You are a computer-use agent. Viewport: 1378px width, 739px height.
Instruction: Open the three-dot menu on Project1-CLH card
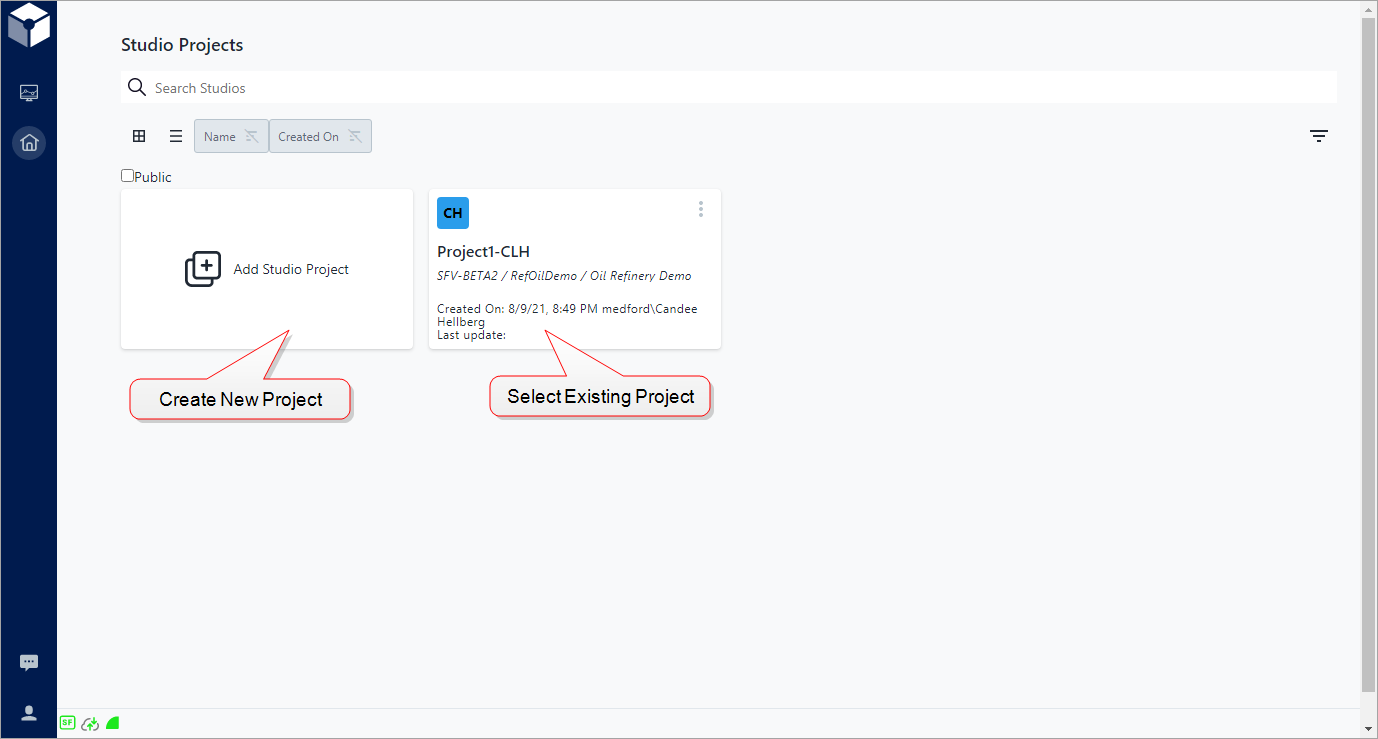point(700,209)
